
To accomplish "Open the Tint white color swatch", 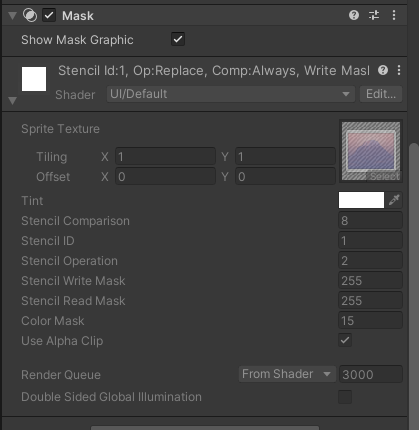I will [361, 200].
